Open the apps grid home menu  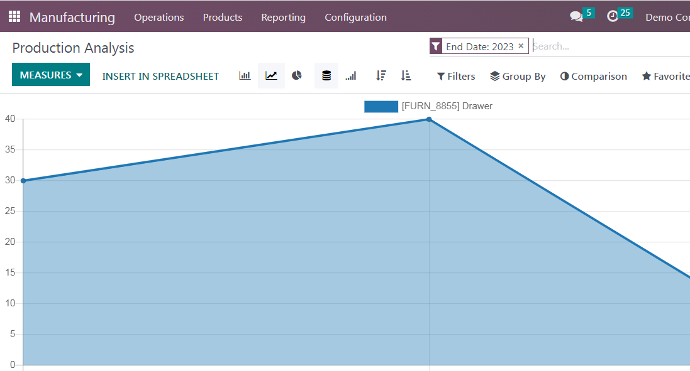tap(15, 17)
